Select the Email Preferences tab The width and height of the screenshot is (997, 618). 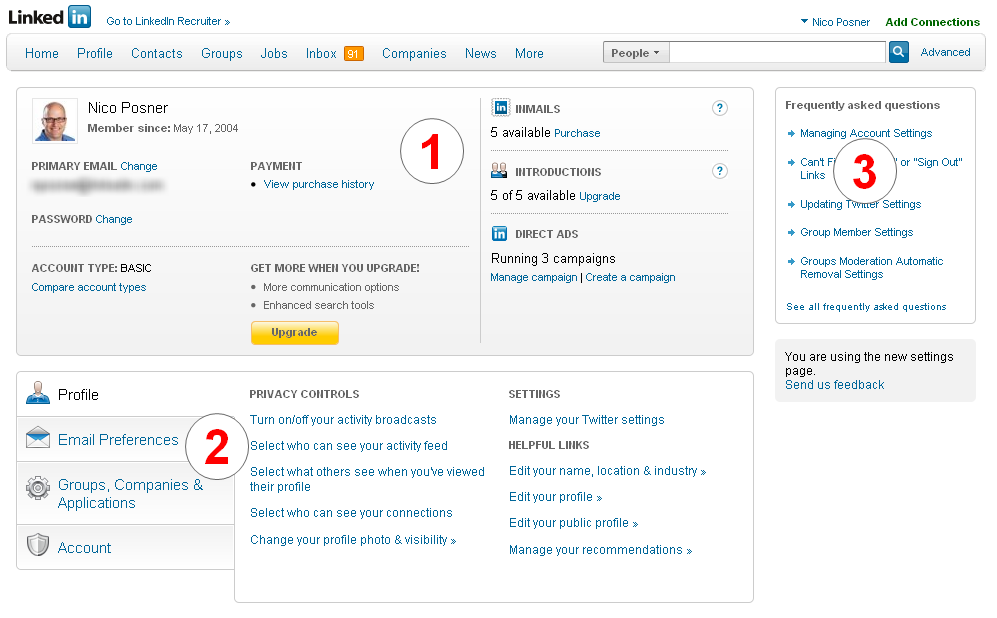pos(126,439)
